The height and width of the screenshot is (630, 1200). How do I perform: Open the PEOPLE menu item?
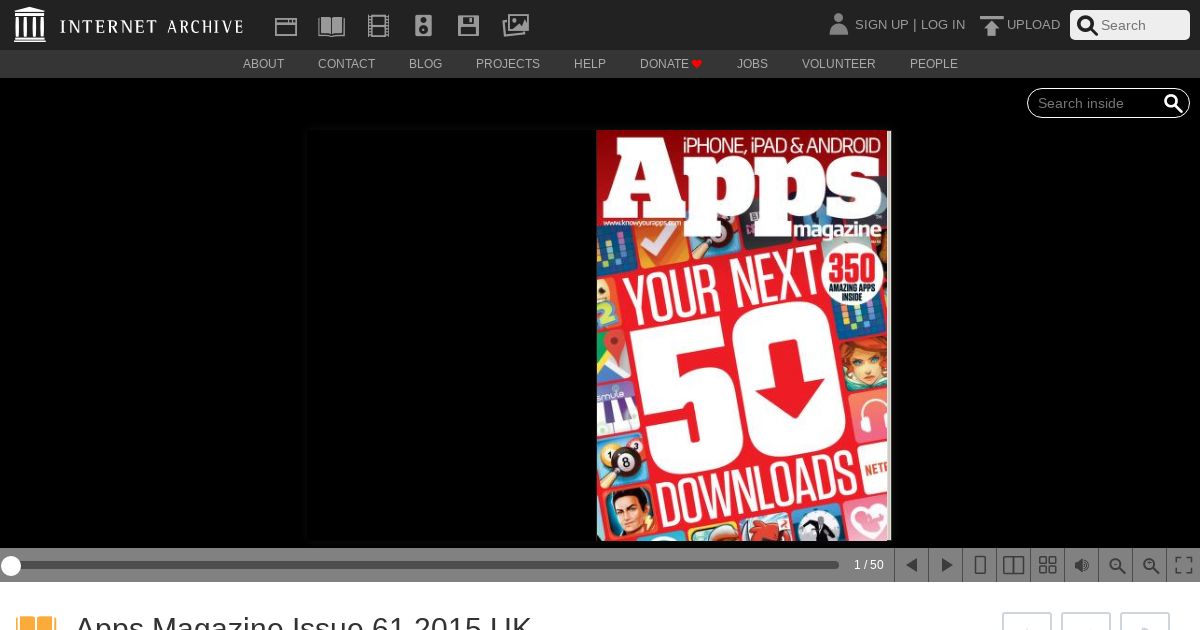(x=934, y=64)
